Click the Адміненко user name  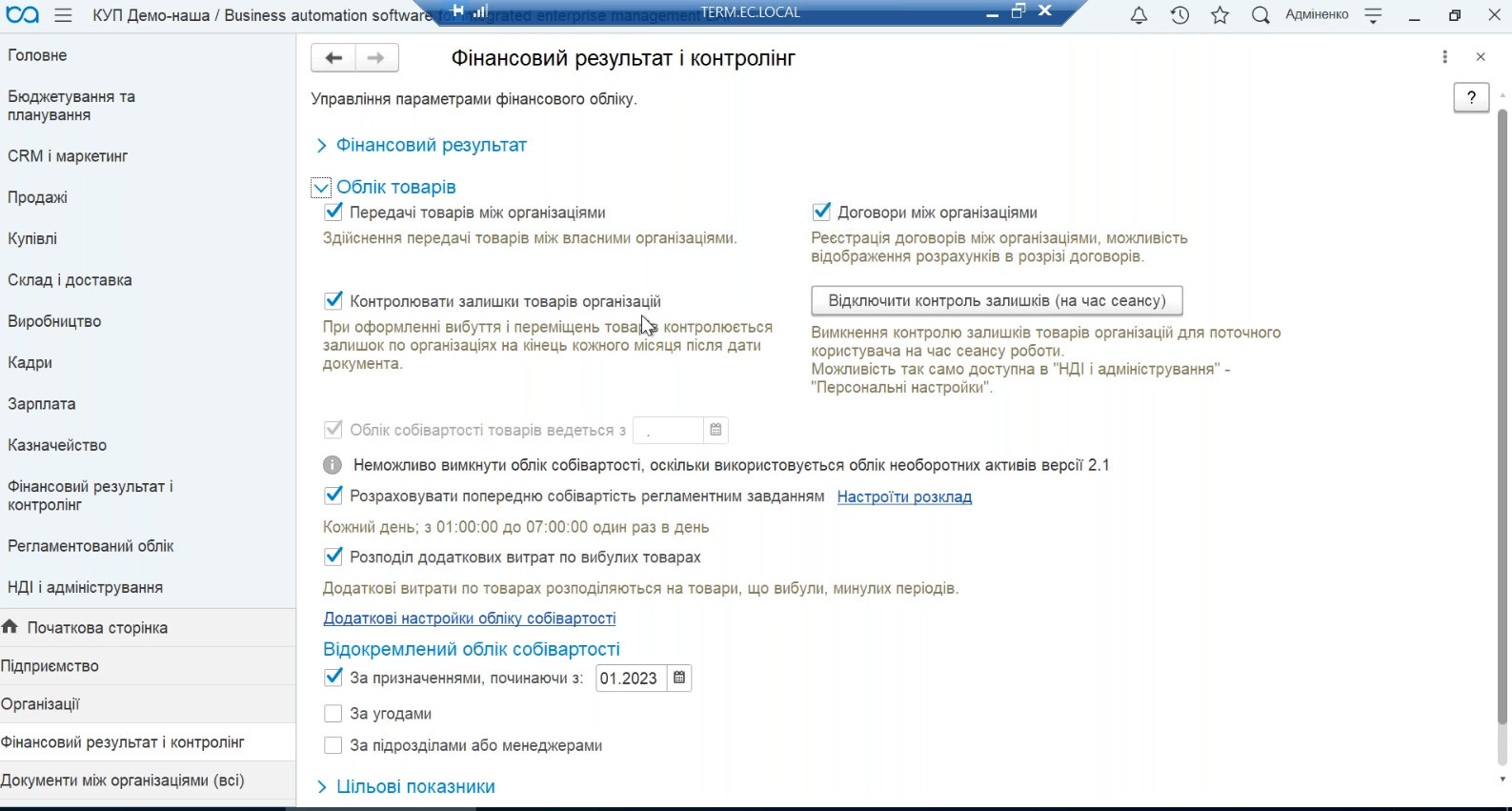[1317, 14]
